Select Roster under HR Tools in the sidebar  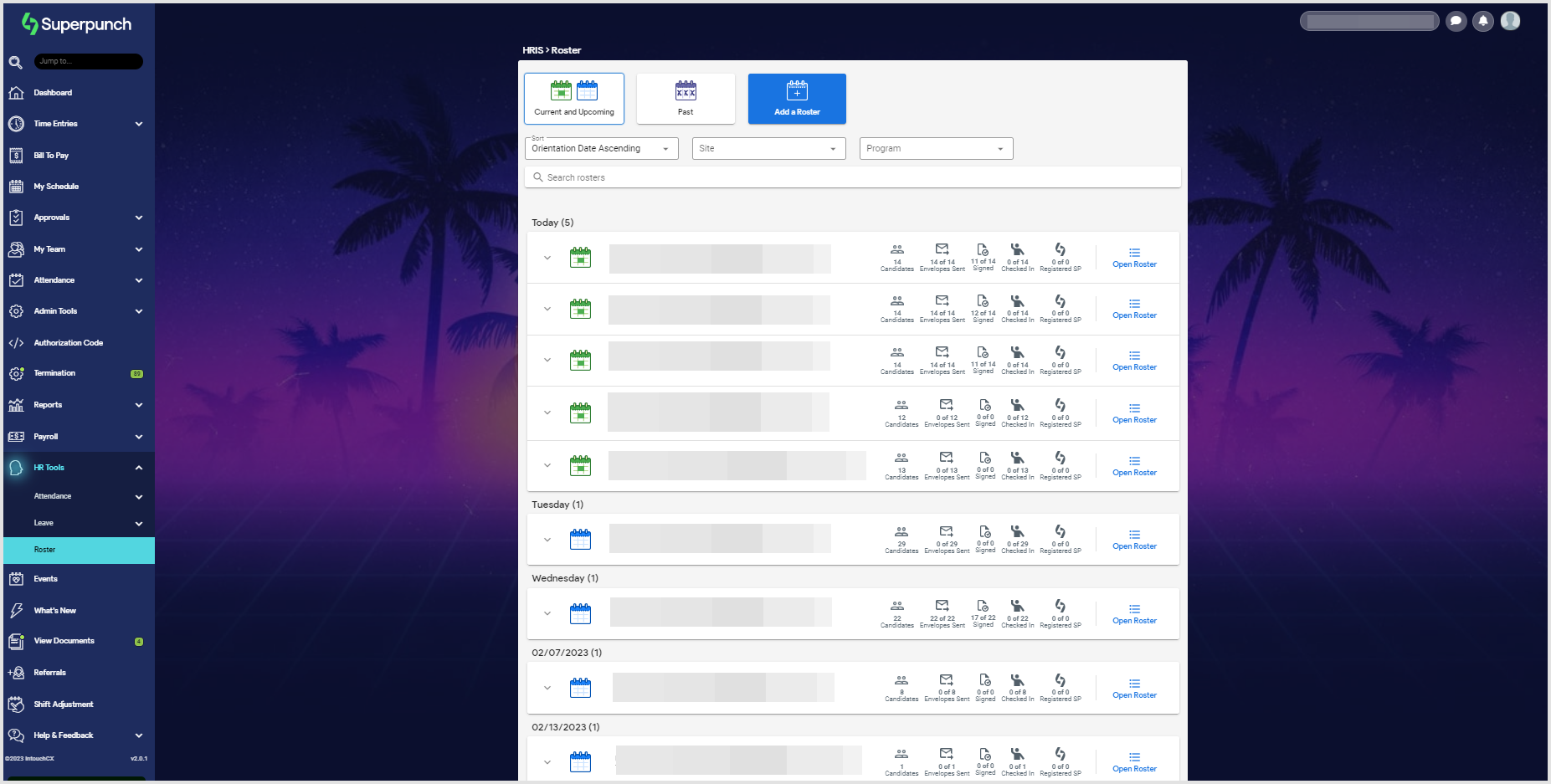pyautogui.click(x=78, y=550)
